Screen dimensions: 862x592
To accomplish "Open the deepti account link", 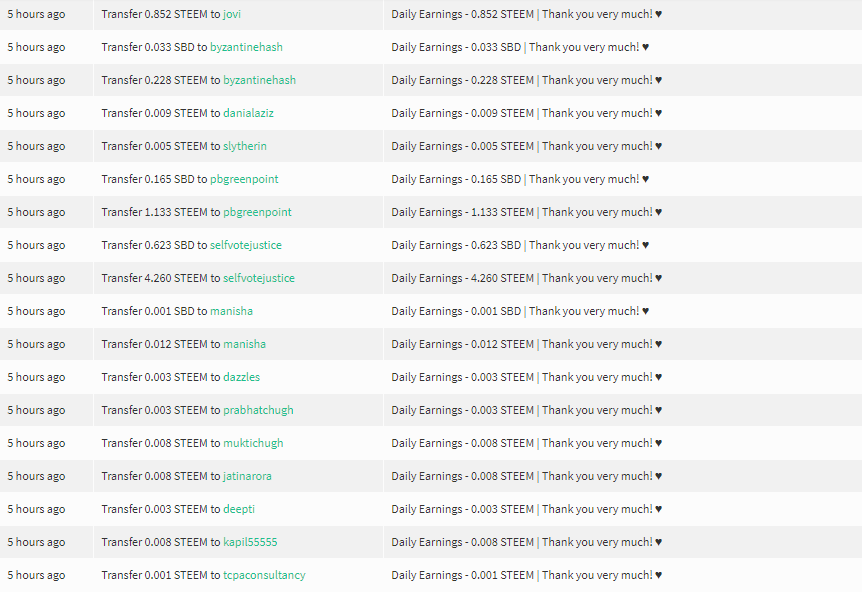I will click(x=239, y=509).
